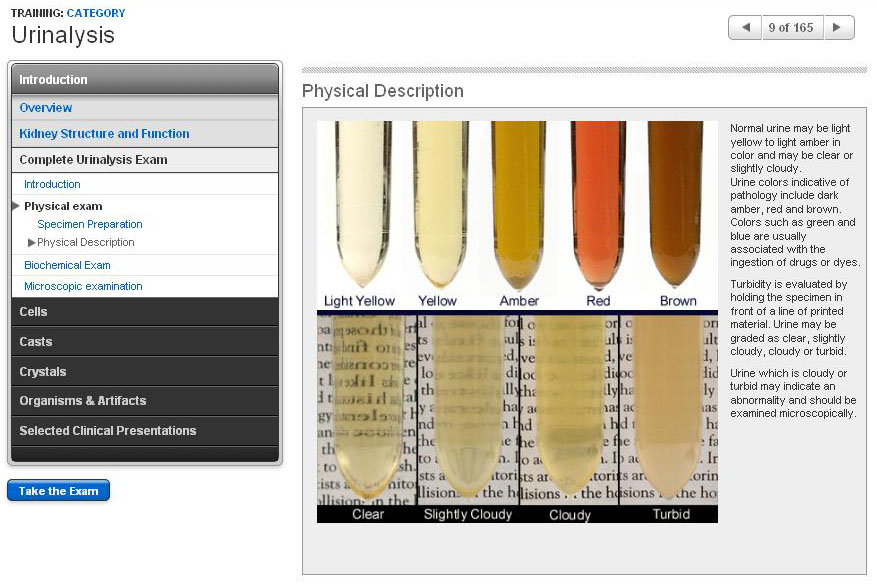The width and height of the screenshot is (877, 588).
Task: Open Kidney Structure and Function
Action: click(105, 134)
